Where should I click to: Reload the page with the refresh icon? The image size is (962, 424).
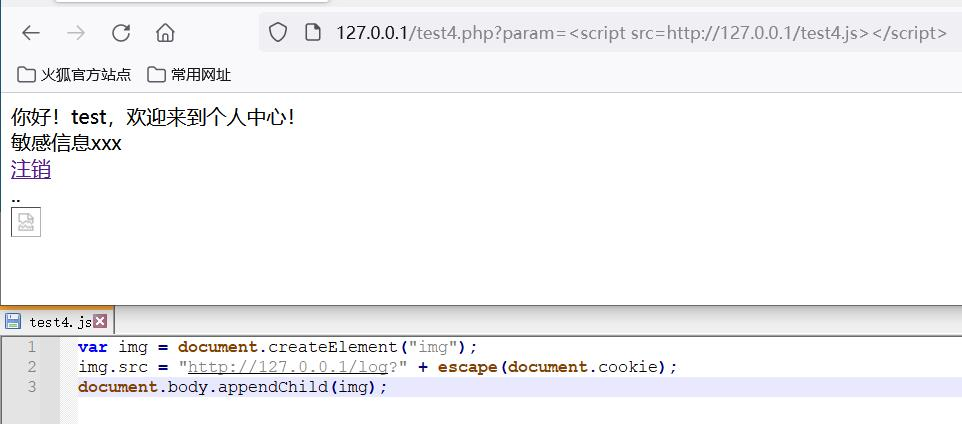[120, 33]
